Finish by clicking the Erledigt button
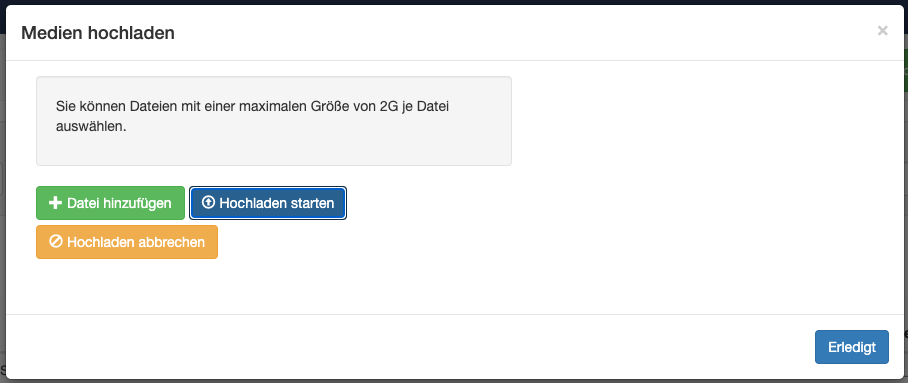Image resolution: width=908 pixels, height=383 pixels. [851, 347]
